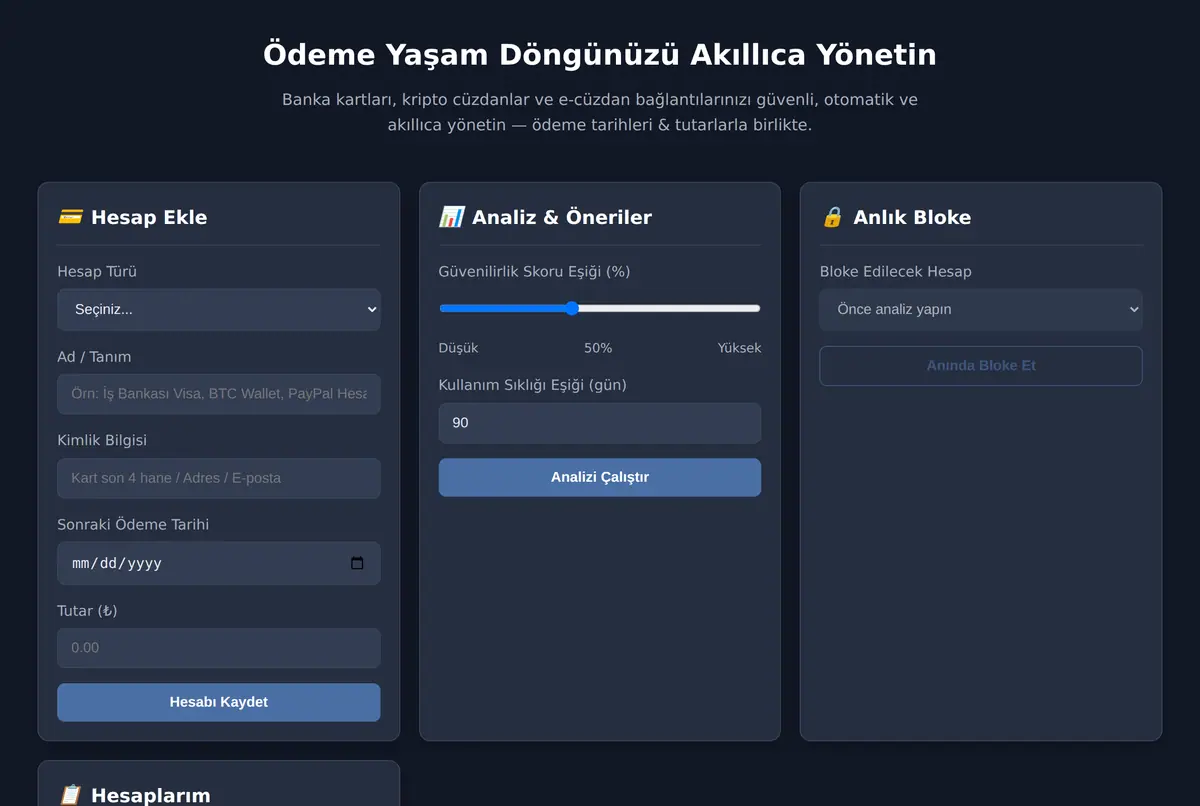Focus the Kimlik Bilgisi input field
Image resolution: width=1200 pixels, height=806 pixels.
[218, 478]
